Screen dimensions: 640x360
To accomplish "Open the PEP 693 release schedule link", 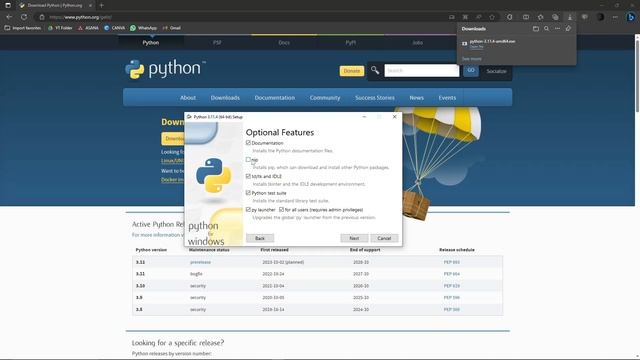I will (451, 262).
